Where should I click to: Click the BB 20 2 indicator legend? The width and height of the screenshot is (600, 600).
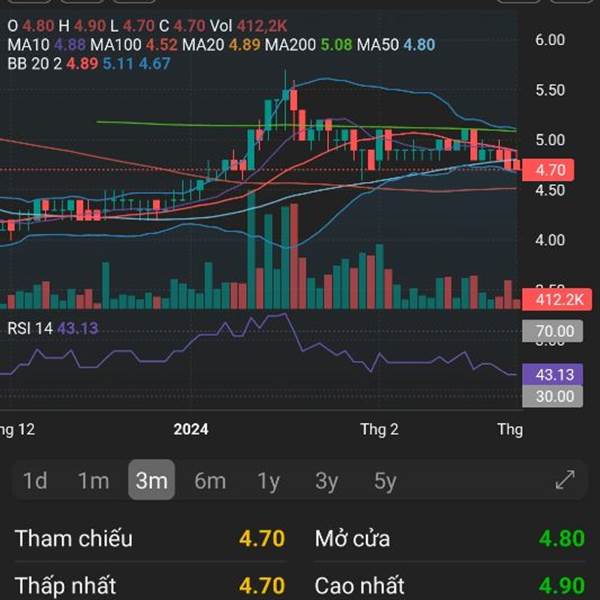click(x=89, y=64)
